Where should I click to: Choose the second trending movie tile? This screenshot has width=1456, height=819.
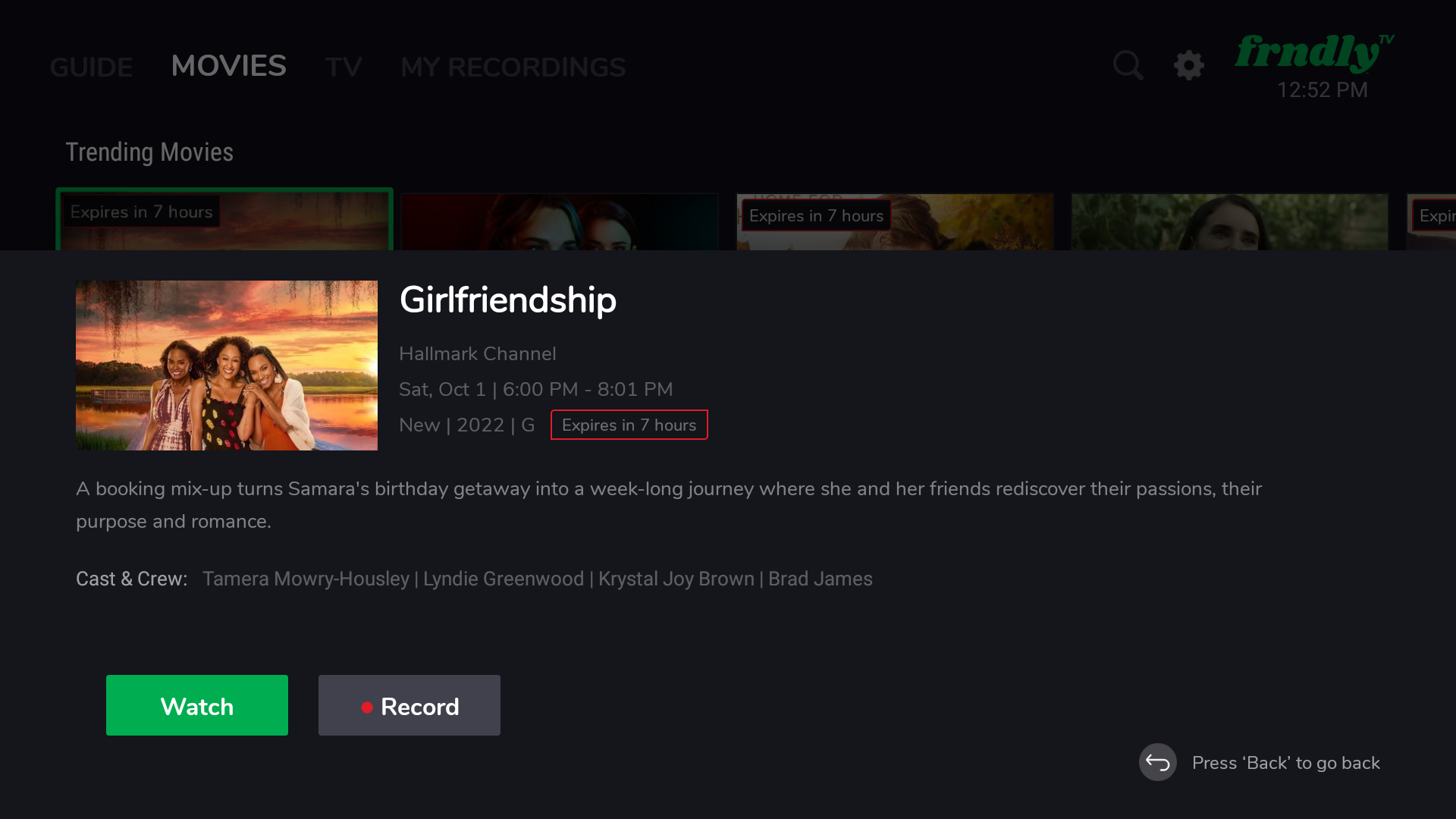560,221
